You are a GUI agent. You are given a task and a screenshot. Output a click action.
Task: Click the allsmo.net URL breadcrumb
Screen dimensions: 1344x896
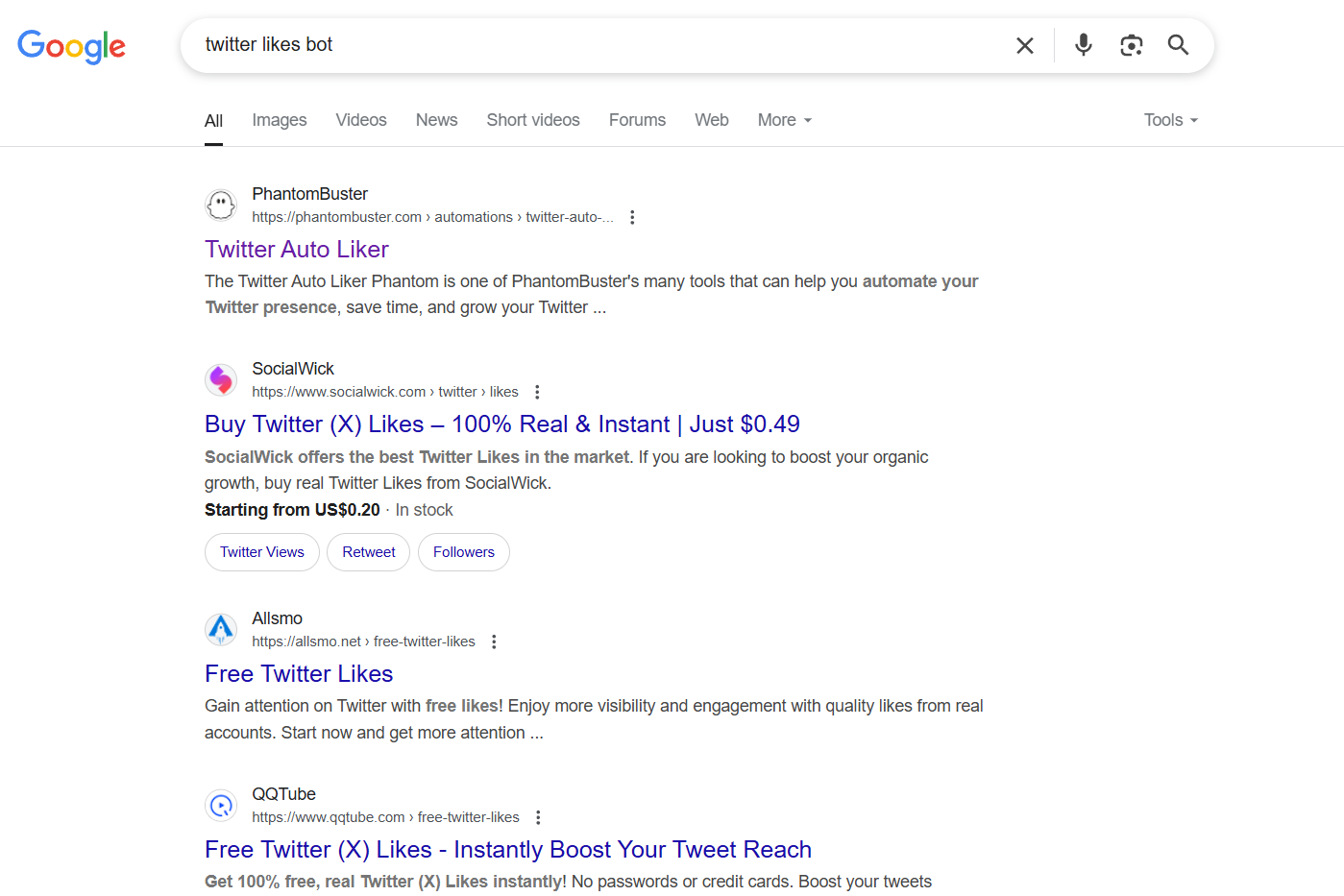click(363, 642)
